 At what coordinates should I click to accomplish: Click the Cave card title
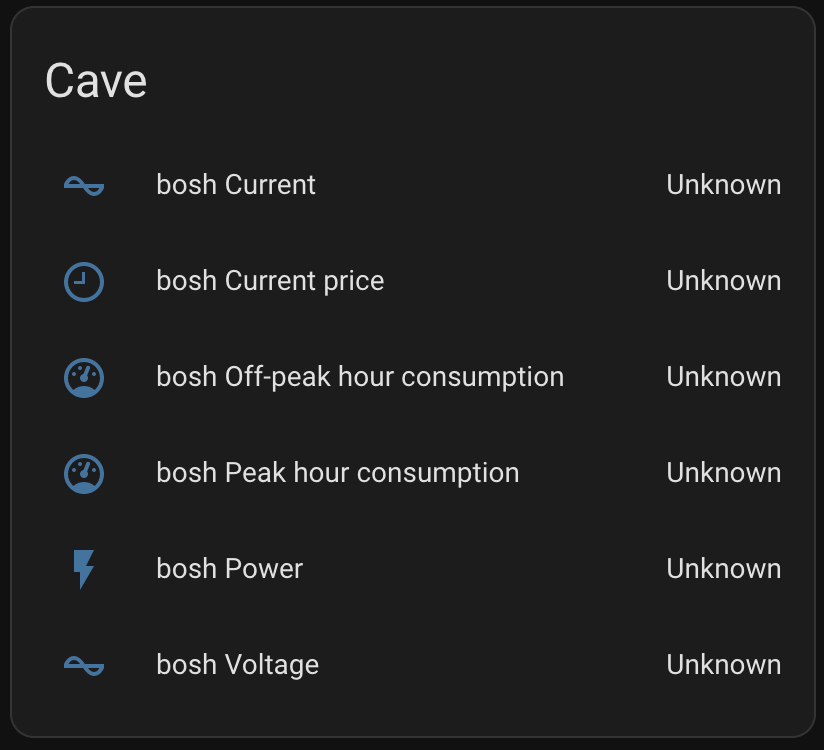point(96,81)
